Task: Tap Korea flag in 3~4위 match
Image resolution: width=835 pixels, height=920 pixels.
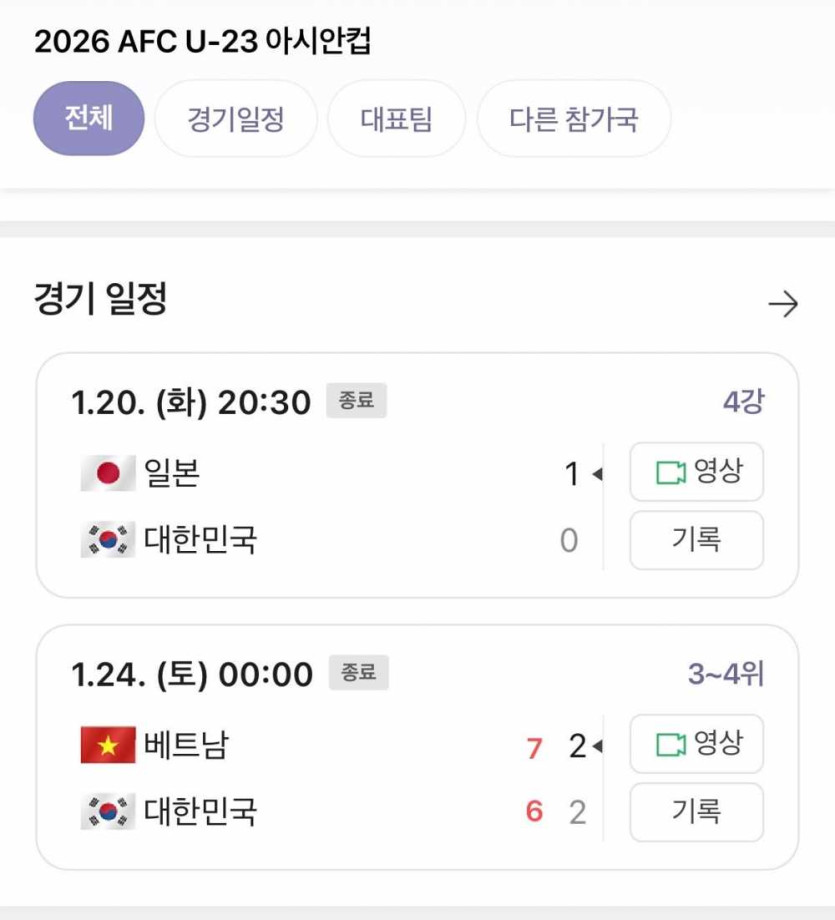Action: tap(107, 811)
